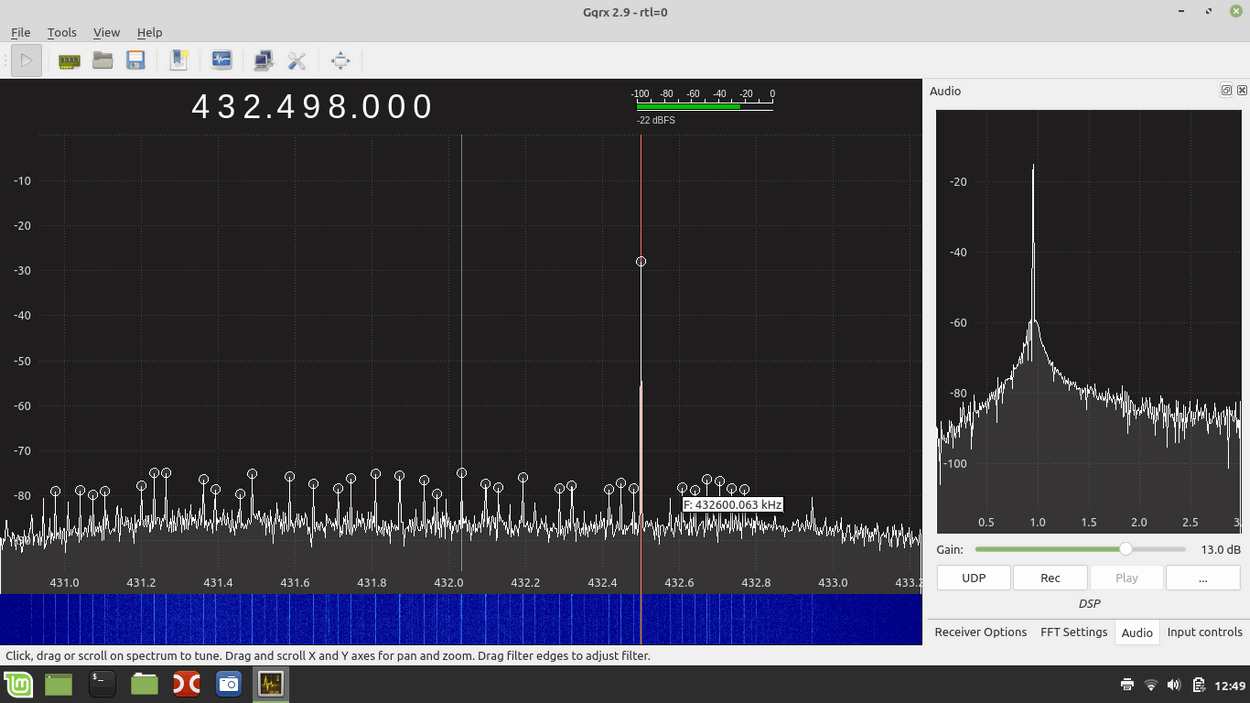Click the frequency readout 432.498.000

[x=313, y=106]
